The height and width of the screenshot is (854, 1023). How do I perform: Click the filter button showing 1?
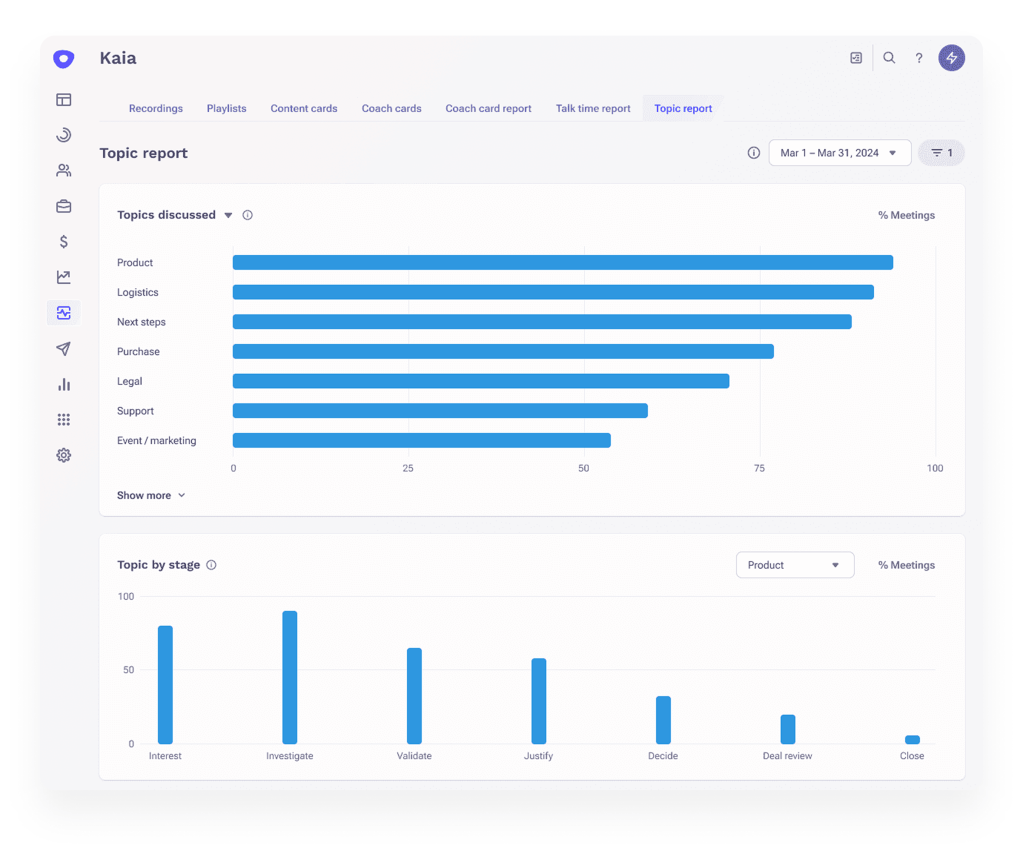tap(941, 153)
